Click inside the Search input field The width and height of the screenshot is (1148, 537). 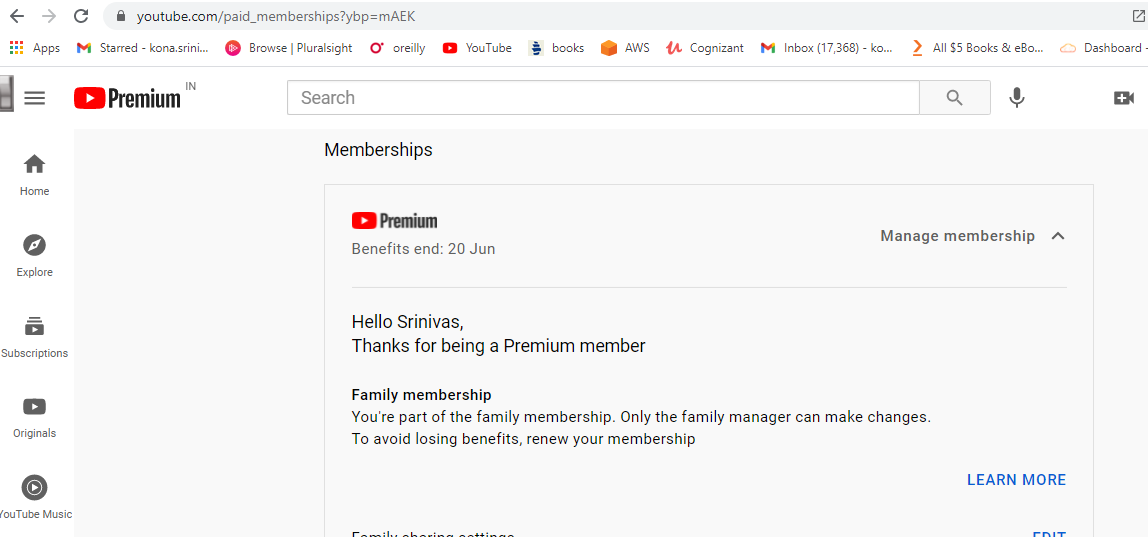(x=602, y=98)
